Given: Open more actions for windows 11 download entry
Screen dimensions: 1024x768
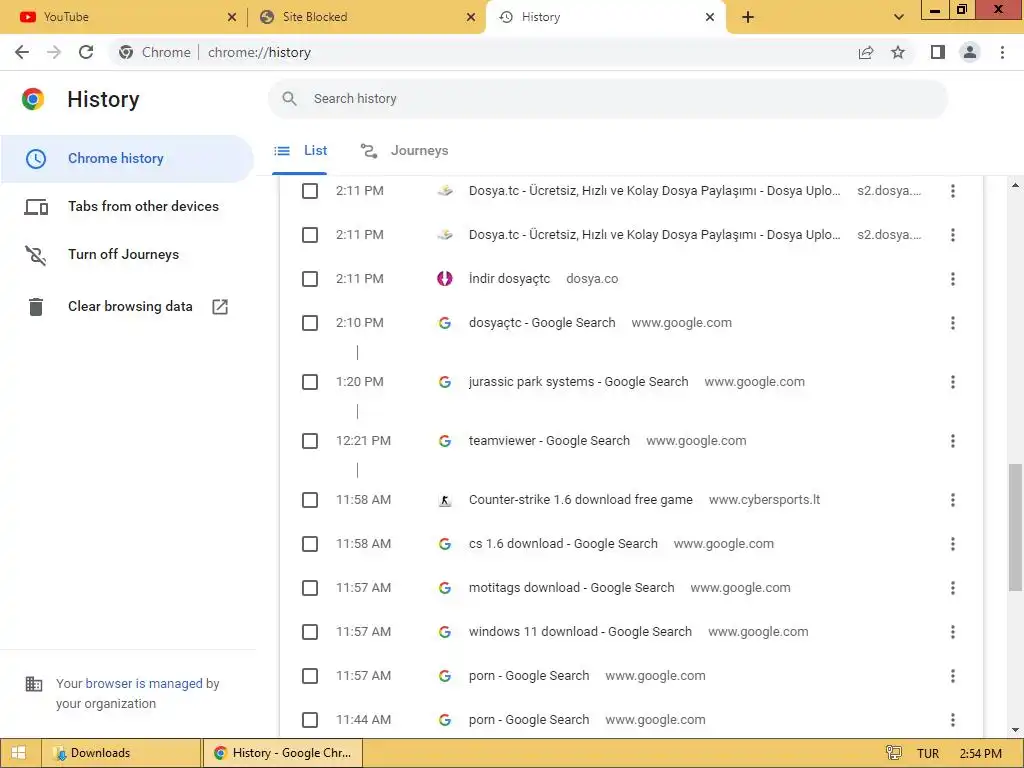Looking at the screenshot, I should [953, 632].
